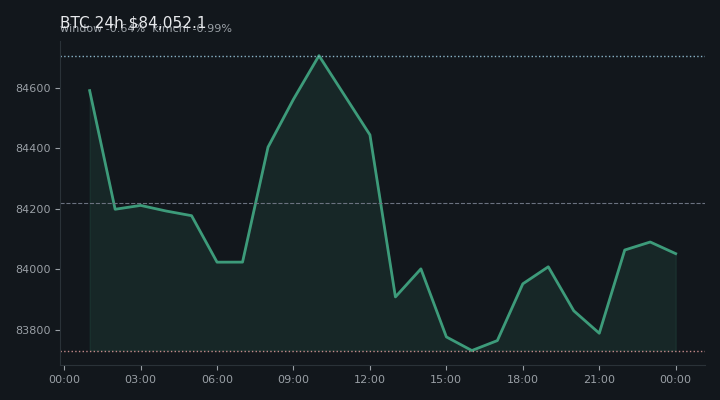Select the final data point of the price line
The height and width of the screenshot is (400, 720).
[x=676, y=254]
